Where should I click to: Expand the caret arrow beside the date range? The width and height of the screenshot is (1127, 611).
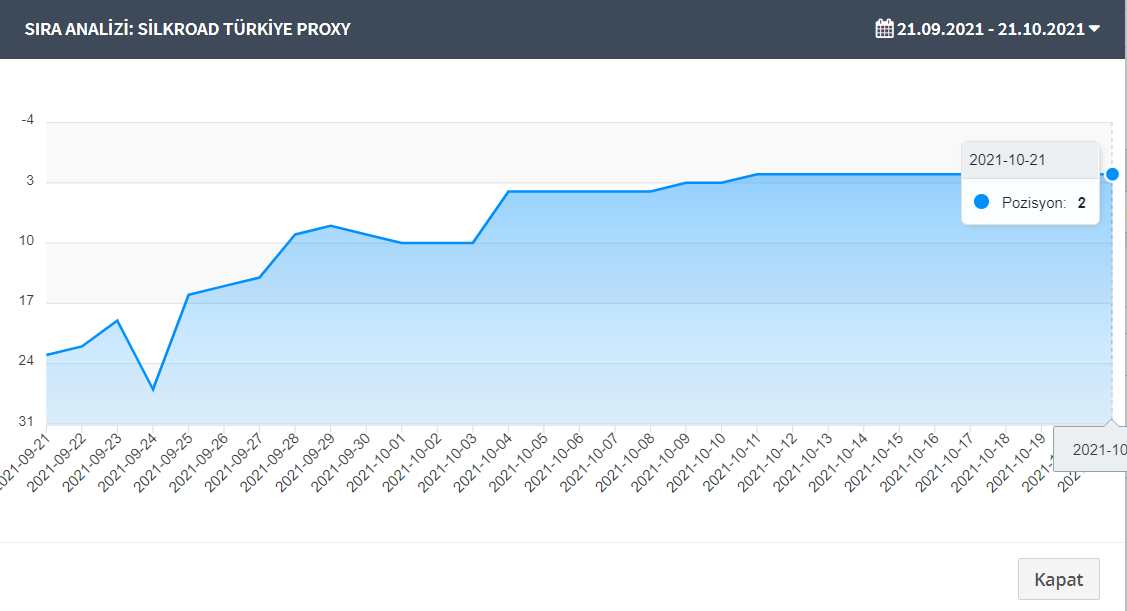(1094, 29)
